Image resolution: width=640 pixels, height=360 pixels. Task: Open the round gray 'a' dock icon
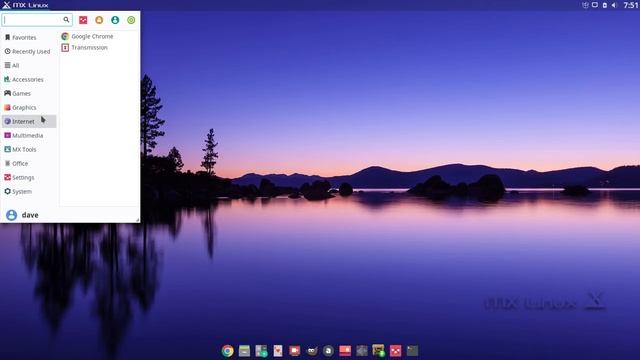(x=328, y=351)
